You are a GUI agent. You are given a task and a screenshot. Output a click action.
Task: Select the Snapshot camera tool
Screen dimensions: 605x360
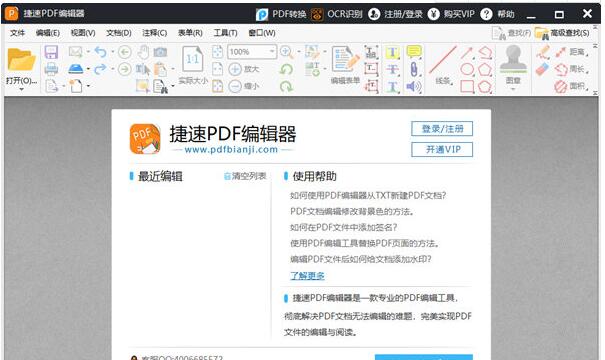160,52
